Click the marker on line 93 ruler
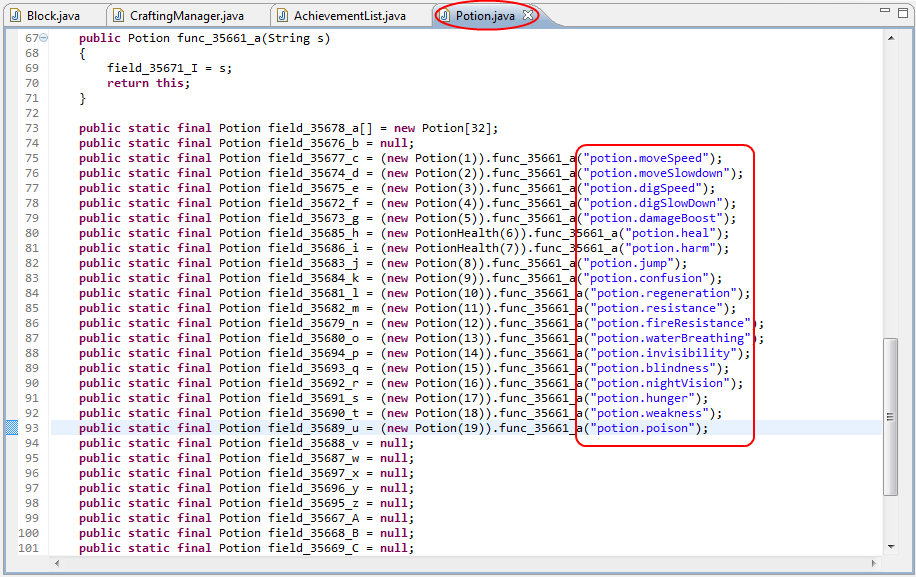The height and width of the screenshot is (577, 916). (12, 428)
